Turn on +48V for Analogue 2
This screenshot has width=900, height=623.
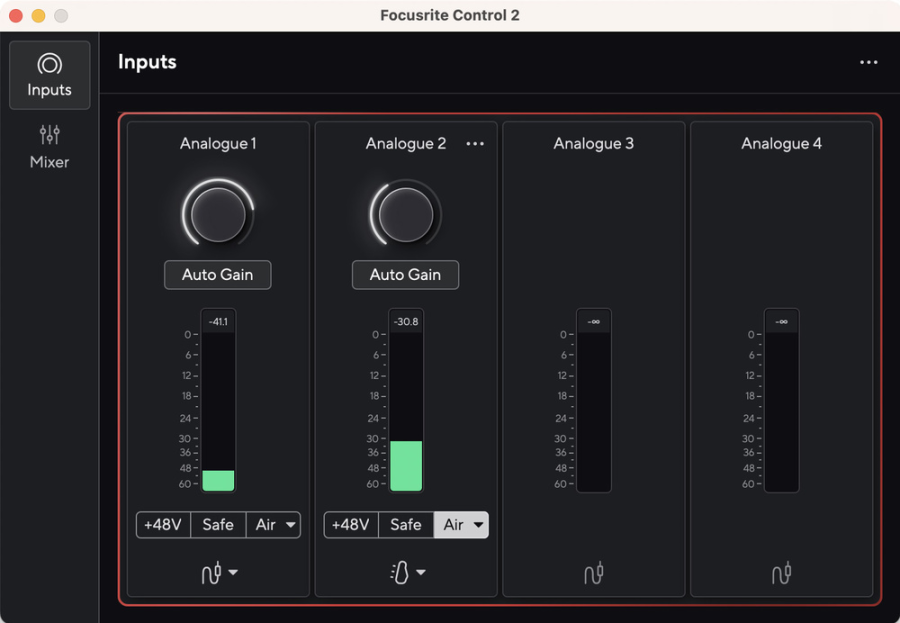click(351, 525)
